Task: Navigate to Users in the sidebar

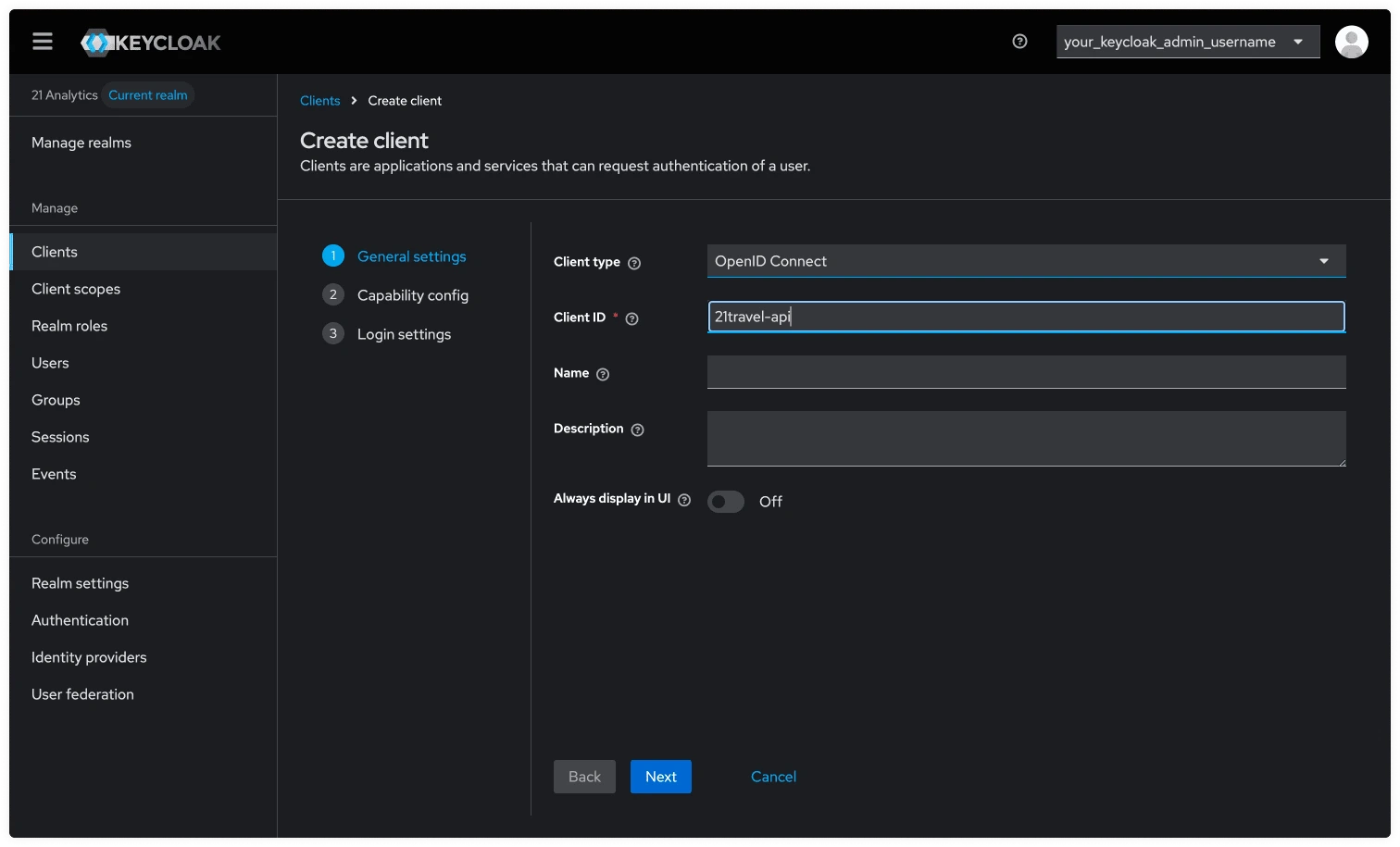Action: (x=50, y=363)
